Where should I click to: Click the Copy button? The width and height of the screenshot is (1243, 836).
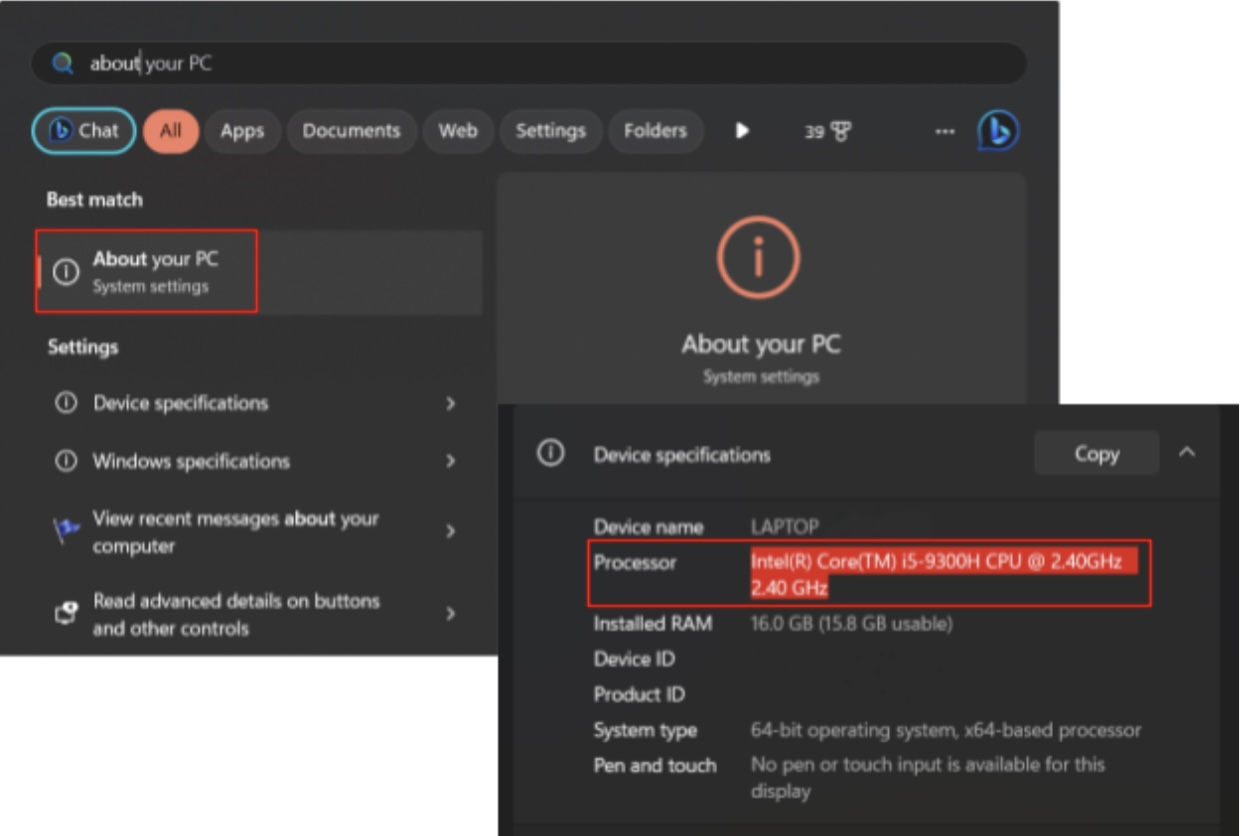point(1095,453)
